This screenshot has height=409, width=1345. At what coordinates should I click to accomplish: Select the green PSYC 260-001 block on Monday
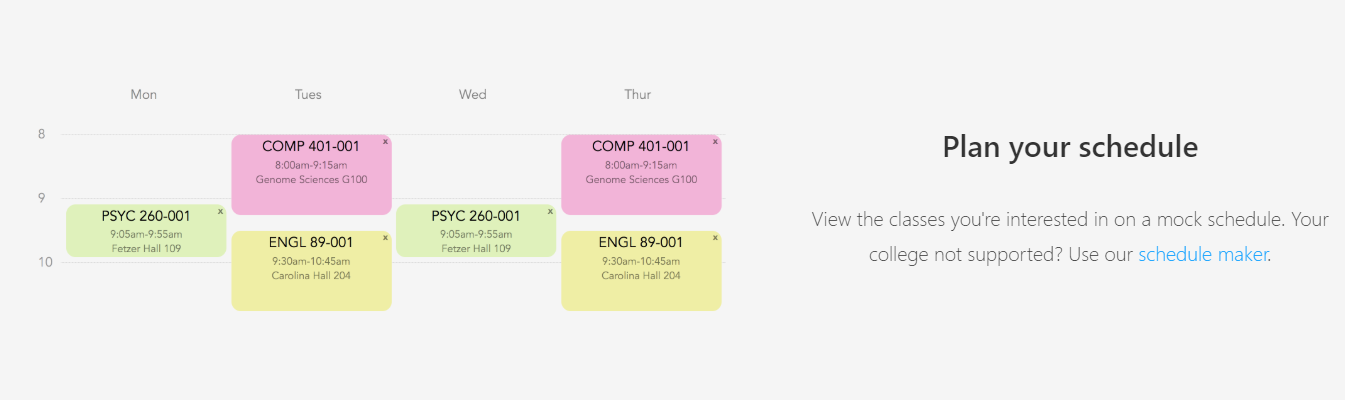point(146,231)
